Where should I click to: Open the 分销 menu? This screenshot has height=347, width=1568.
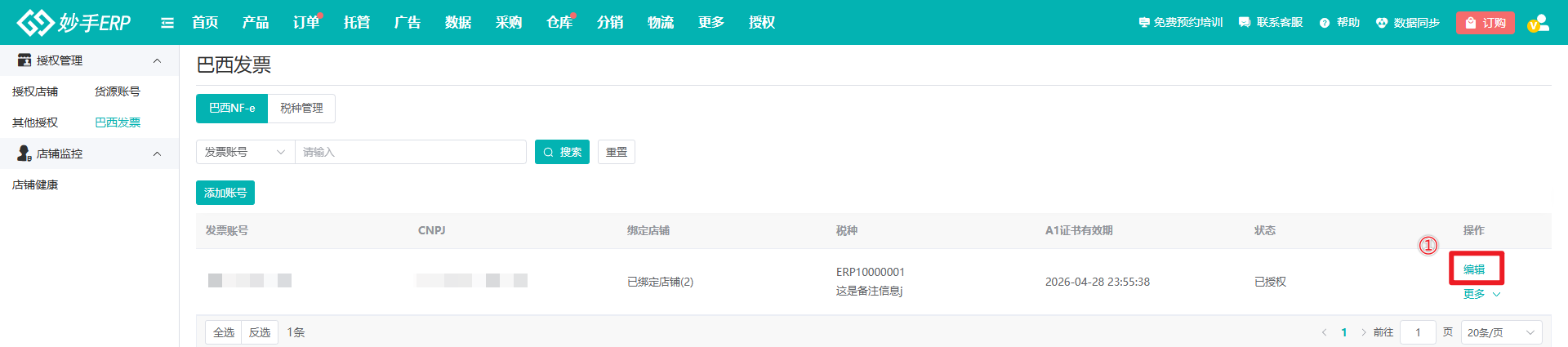click(x=610, y=23)
